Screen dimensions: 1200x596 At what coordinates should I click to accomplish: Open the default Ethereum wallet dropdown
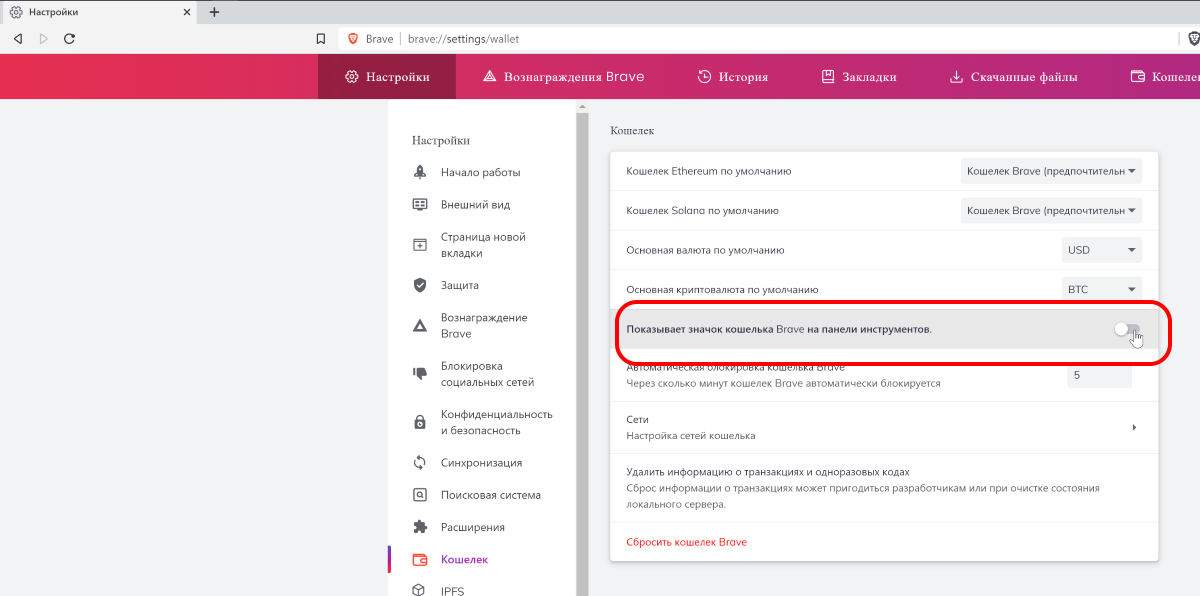click(x=1051, y=171)
